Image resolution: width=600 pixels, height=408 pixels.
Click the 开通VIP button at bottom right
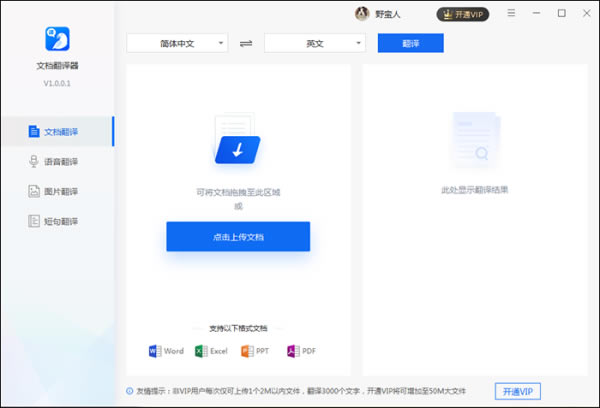click(x=523, y=390)
